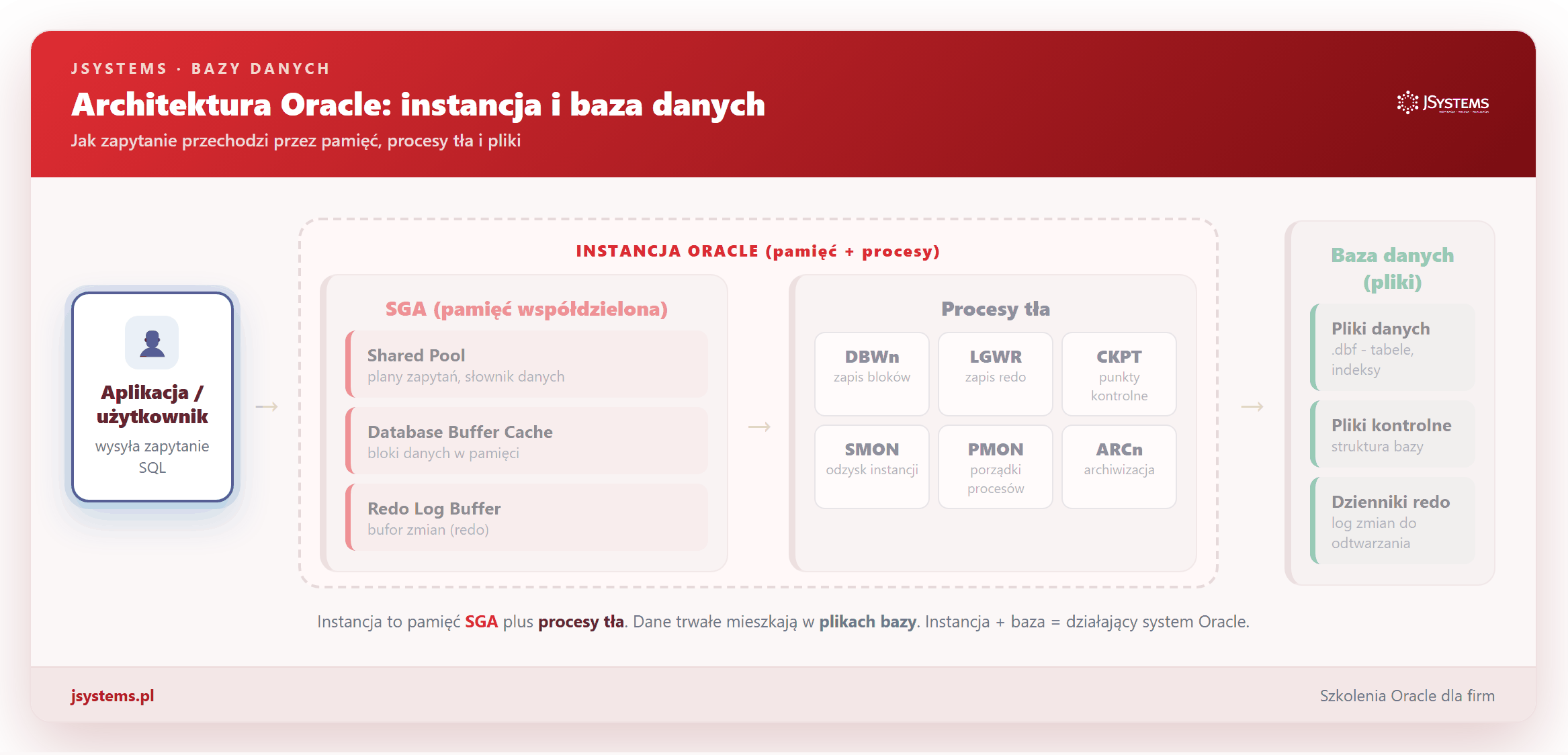This screenshot has width=1568, height=755.
Task: Click the bold red "SGA" in the caption
Action: (482, 622)
